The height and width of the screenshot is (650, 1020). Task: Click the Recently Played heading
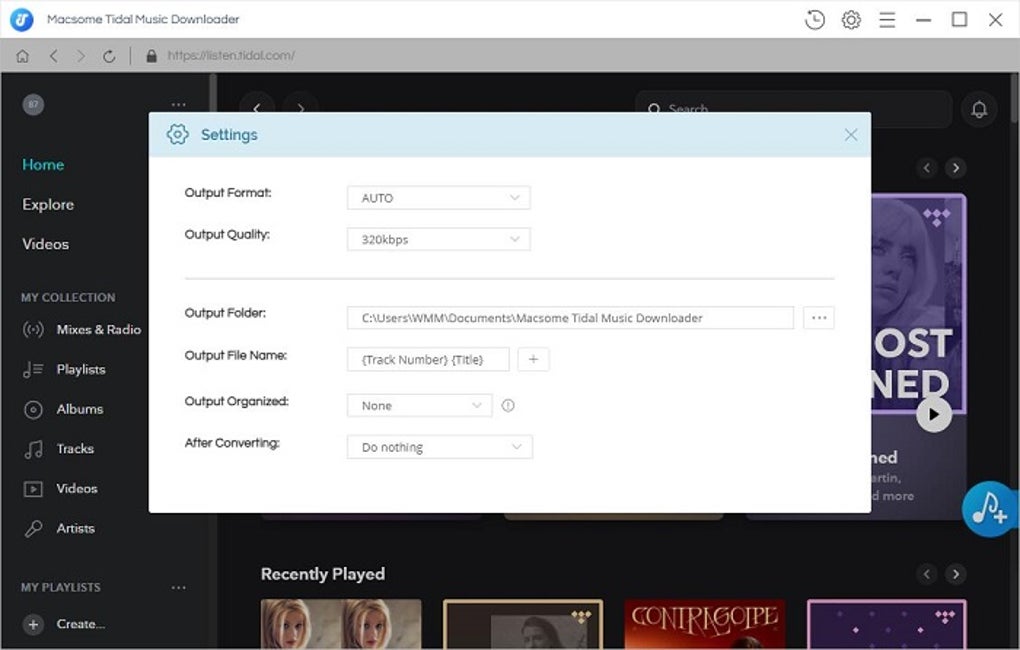pyautogui.click(x=323, y=574)
